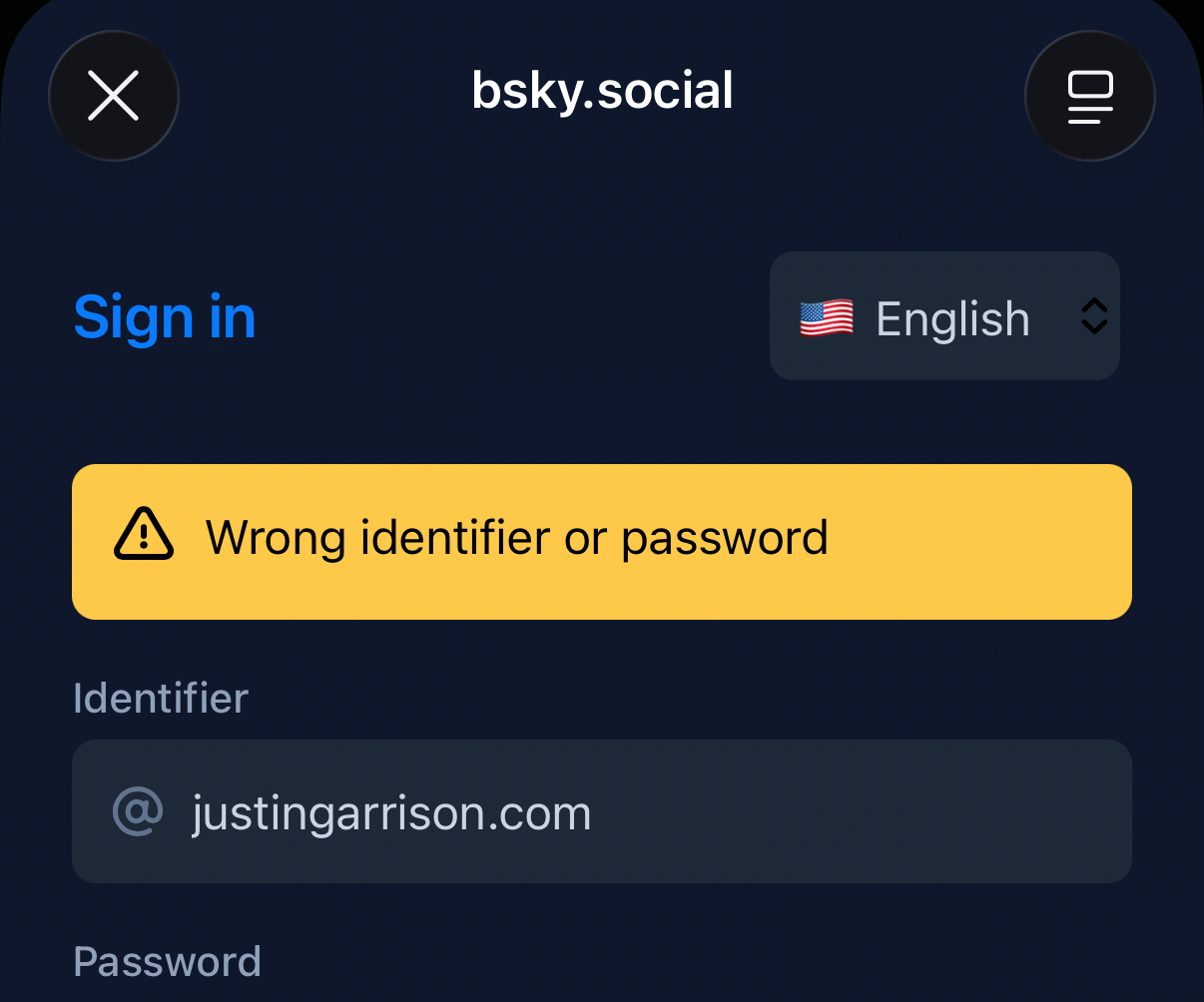Viewport: 1204px width, 1002px height.
Task: Expand language list with up-down chevrons
Action: coord(1094,316)
